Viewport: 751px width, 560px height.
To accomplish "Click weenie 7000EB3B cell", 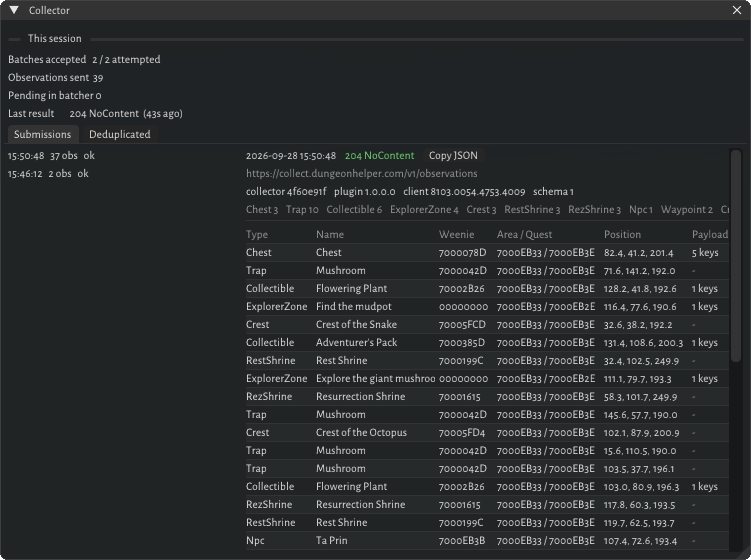I will coord(462,541).
